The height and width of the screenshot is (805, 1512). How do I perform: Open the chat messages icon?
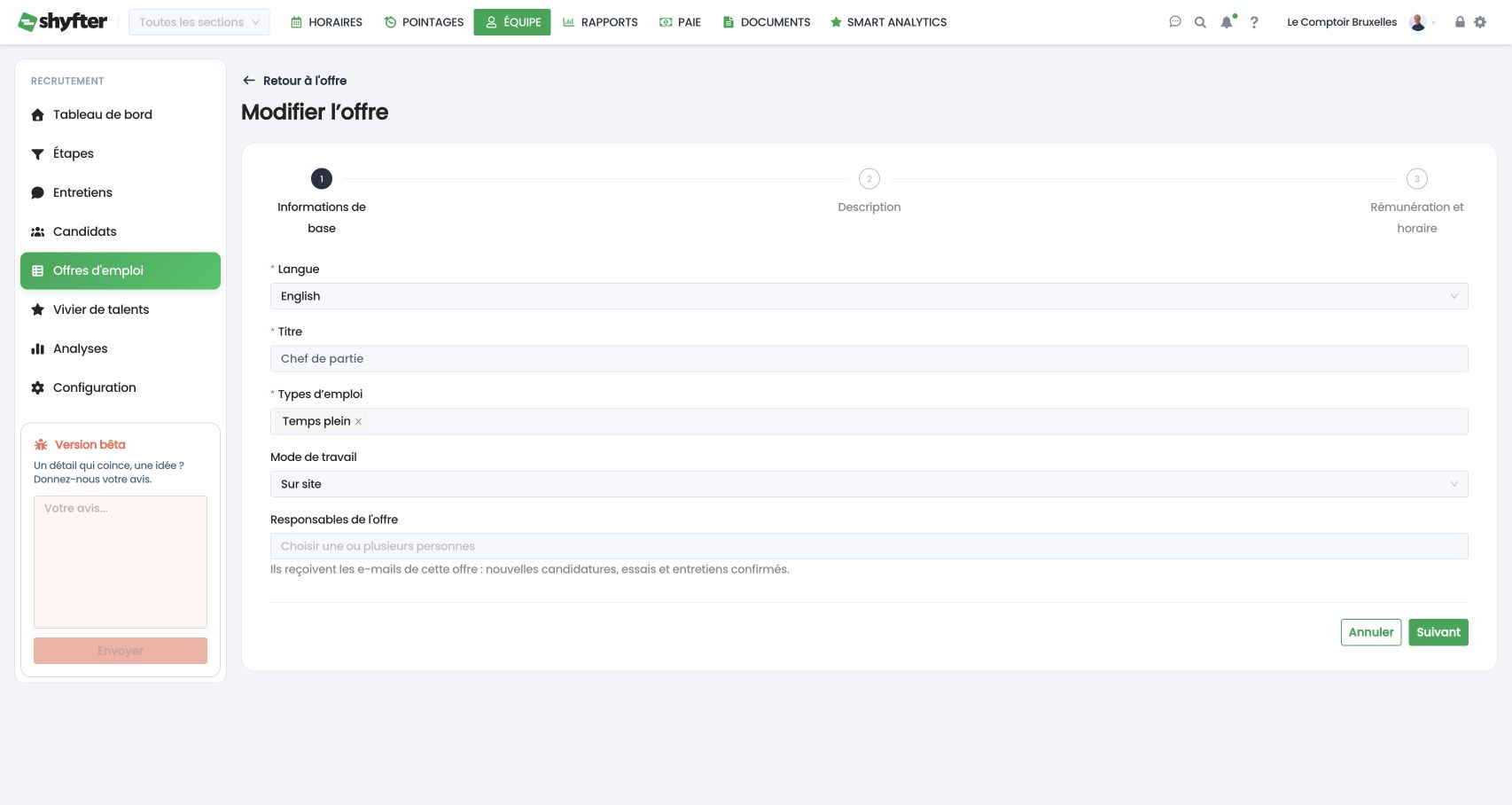1175,22
